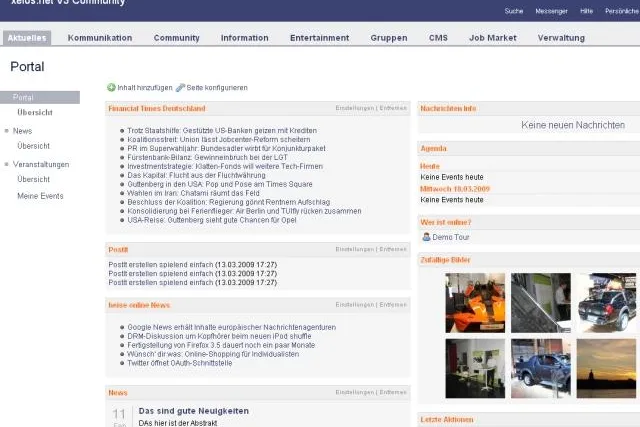Open Twitter öffnet OAuth-Schnittstelle headline
Image resolution: width=640 pixels, height=427 pixels.
(x=180, y=363)
